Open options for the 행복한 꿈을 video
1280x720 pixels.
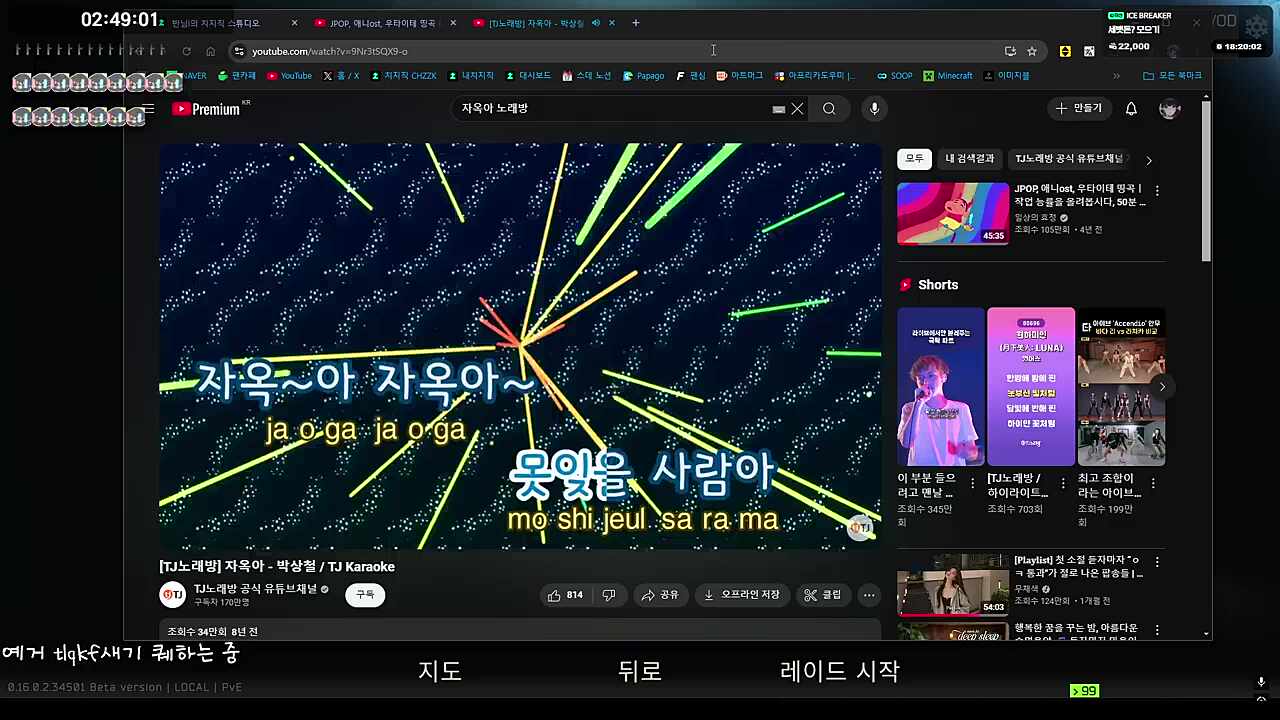[x=1157, y=630]
